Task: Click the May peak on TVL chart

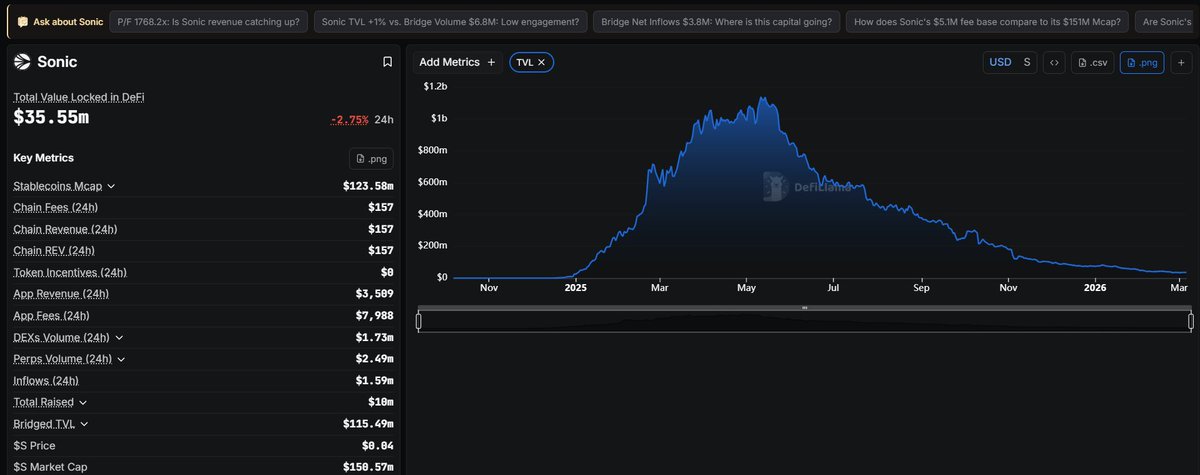Action: pos(763,98)
